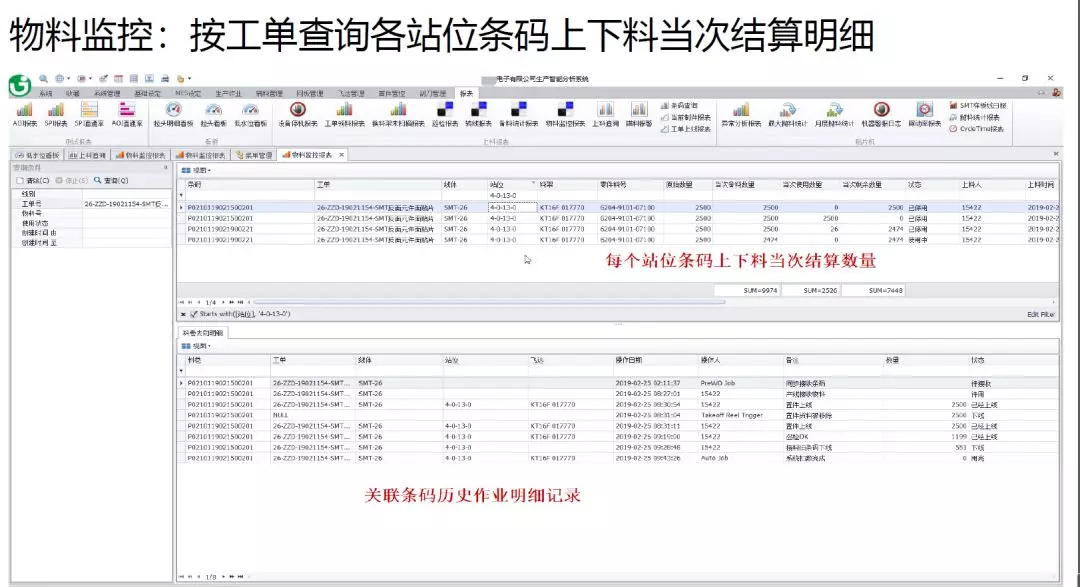Open the AOI报表 report icon
Viewport: 1080px width, 587px height.
tap(24, 113)
